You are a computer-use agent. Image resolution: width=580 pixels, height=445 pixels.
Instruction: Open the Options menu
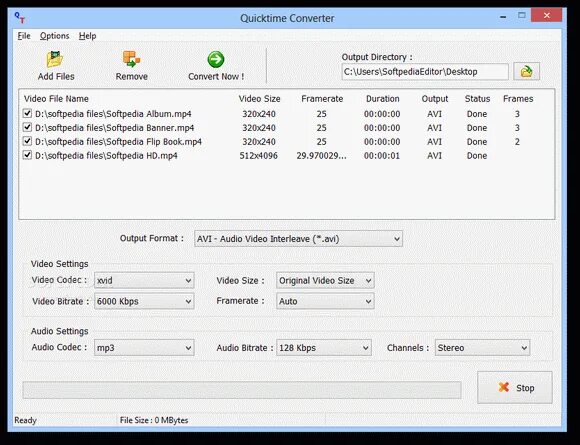pyautogui.click(x=54, y=36)
